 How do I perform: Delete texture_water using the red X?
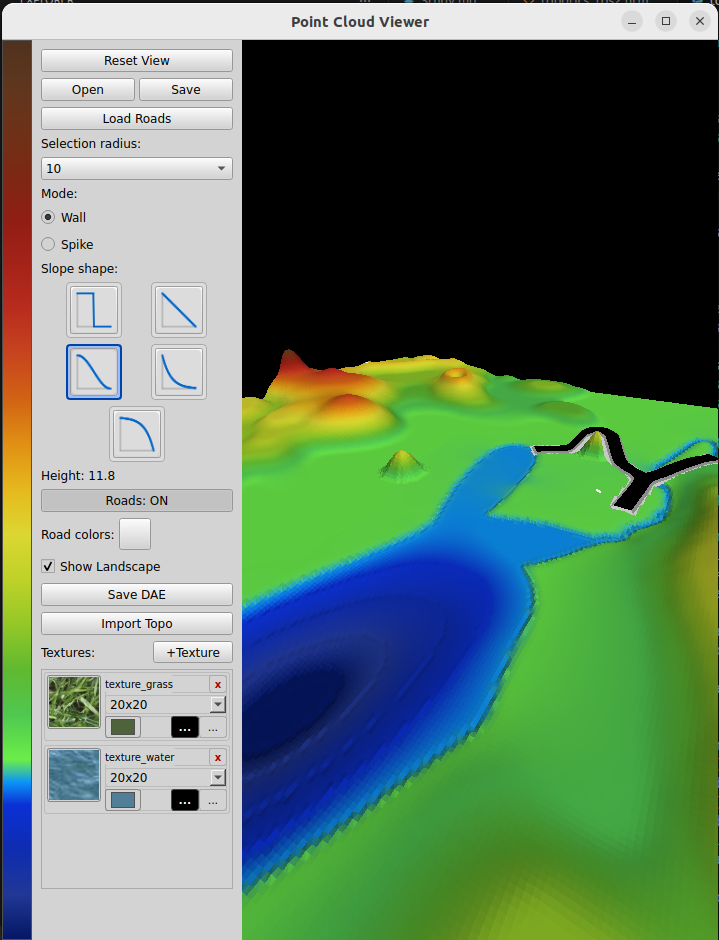tap(218, 758)
